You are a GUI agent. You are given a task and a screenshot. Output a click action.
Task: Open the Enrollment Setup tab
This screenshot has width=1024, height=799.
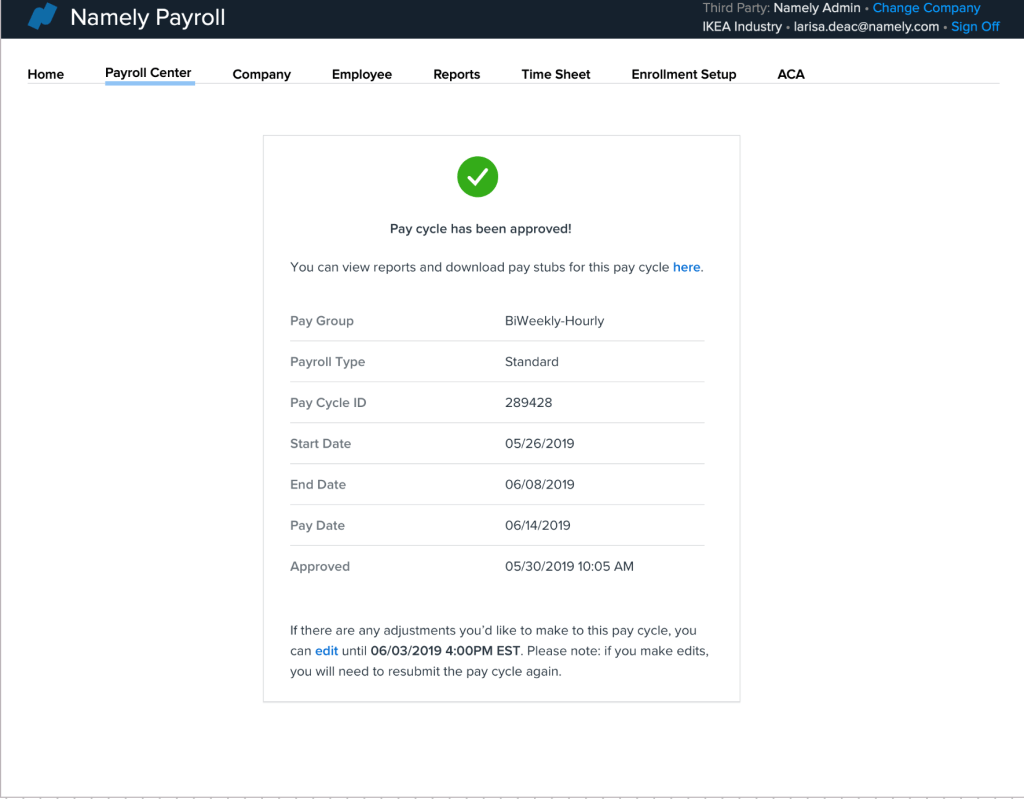click(x=684, y=74)
